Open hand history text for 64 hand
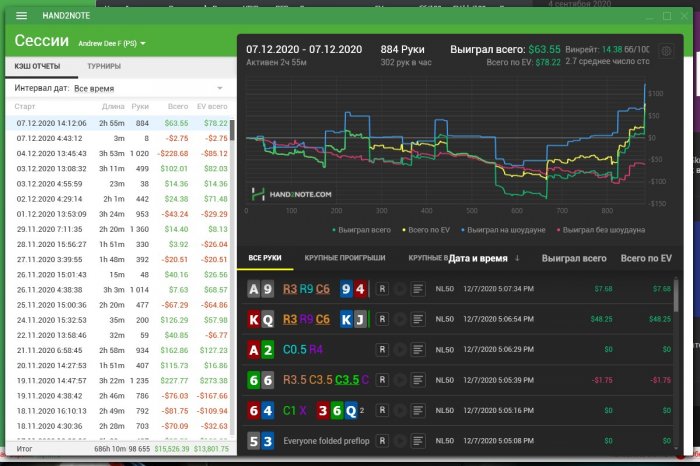Image resolution: width=700 pixels, height=466 pixels. tap(417, 410)
